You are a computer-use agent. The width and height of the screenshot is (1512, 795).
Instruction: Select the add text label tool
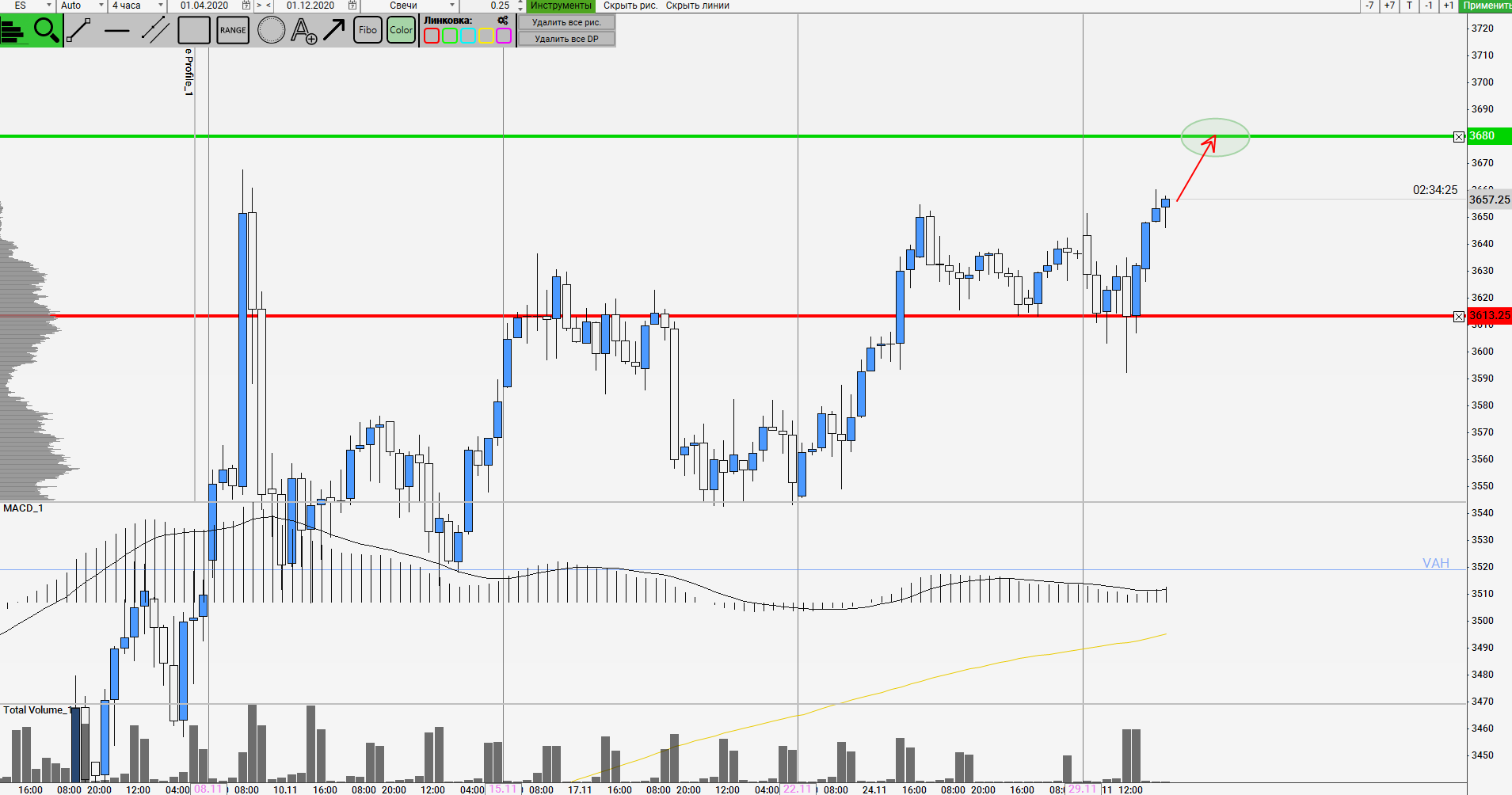(x=304, y=31)
